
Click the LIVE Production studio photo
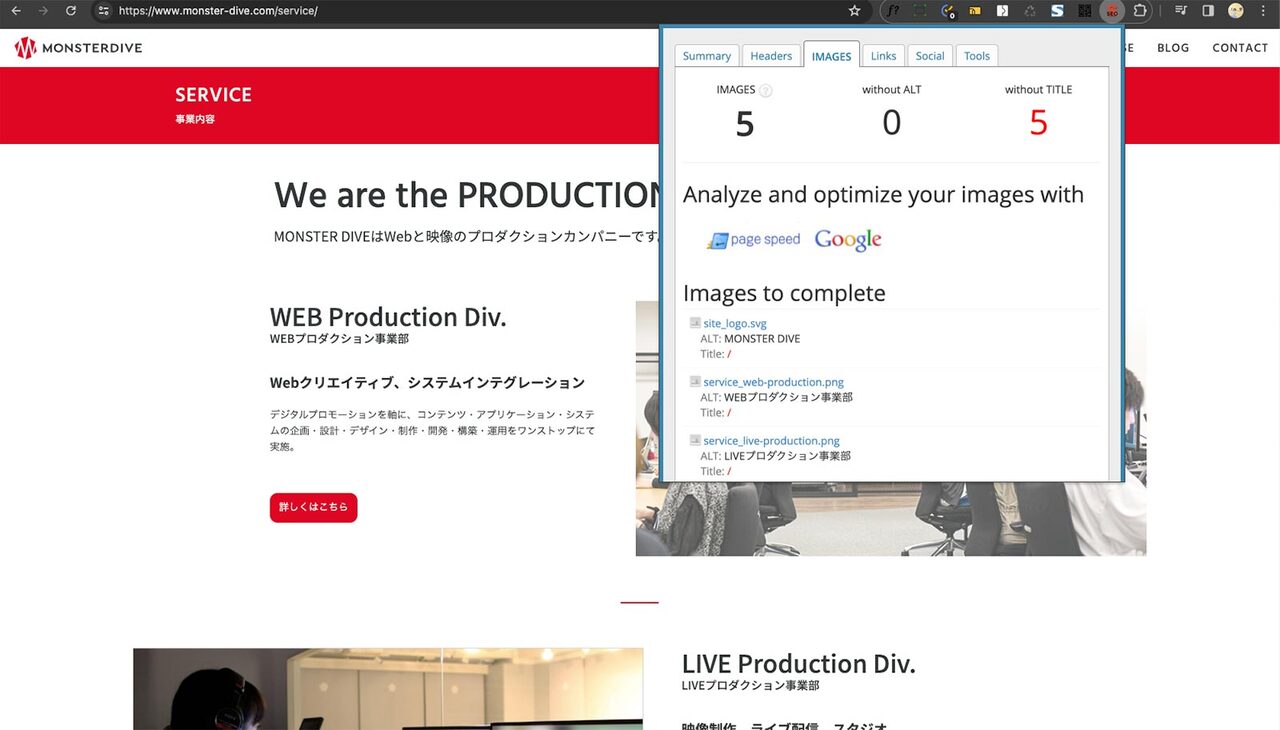(x=388, y=689)
